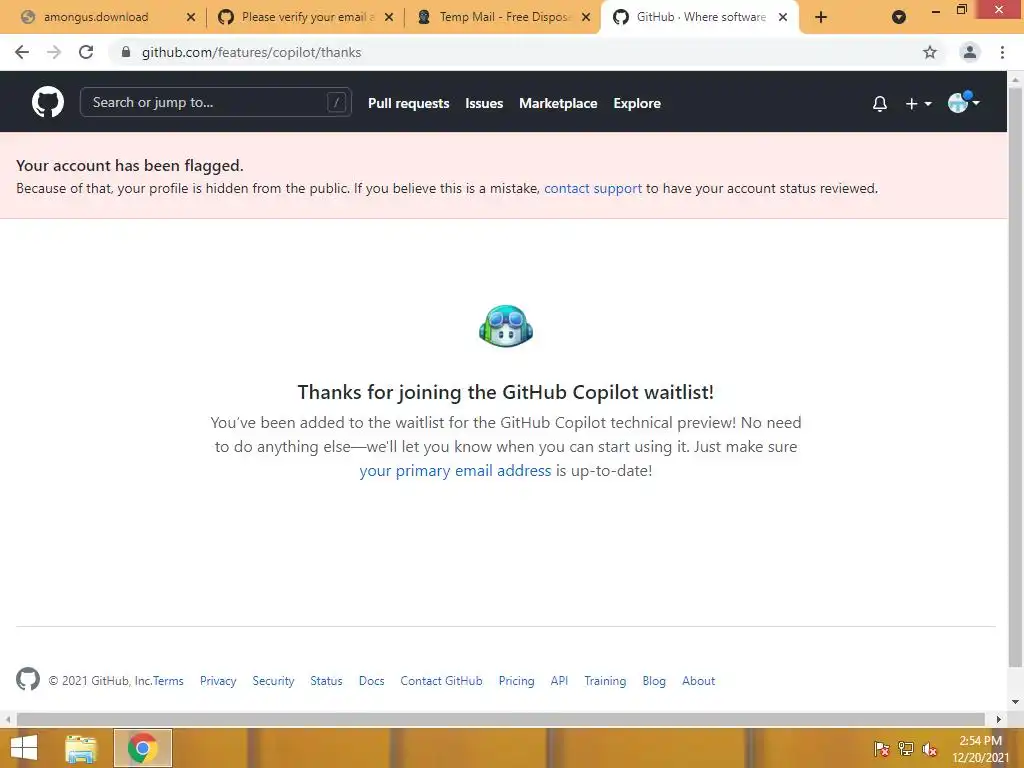Switch to Temp Mail tab
Viewport: 1024px width, 768px height.
[505, 17]
